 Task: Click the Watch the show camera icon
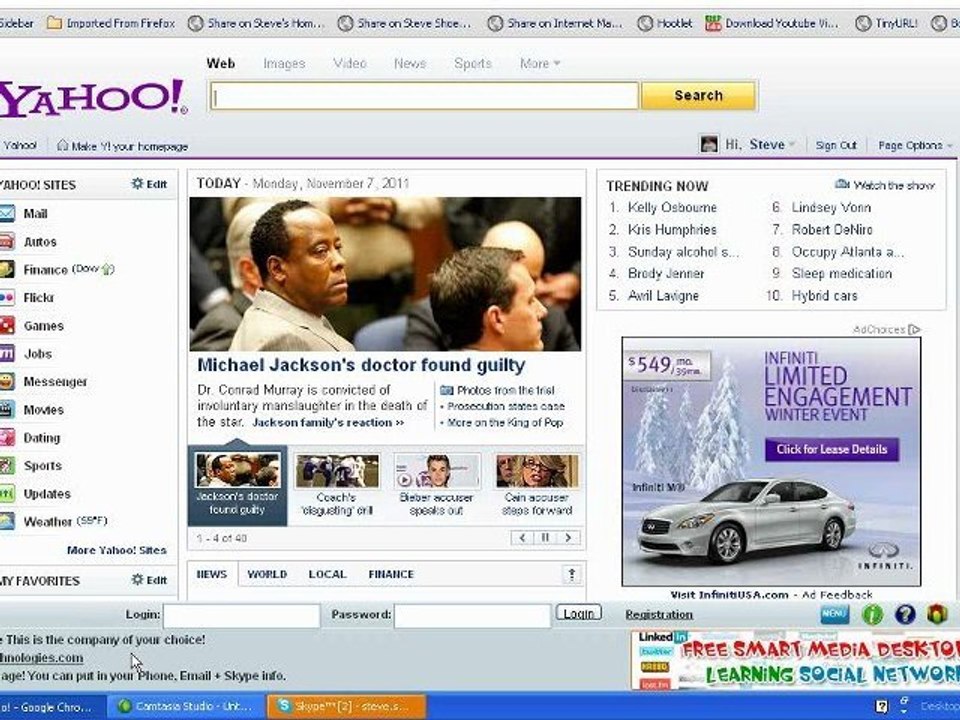(x=842, y=184)
